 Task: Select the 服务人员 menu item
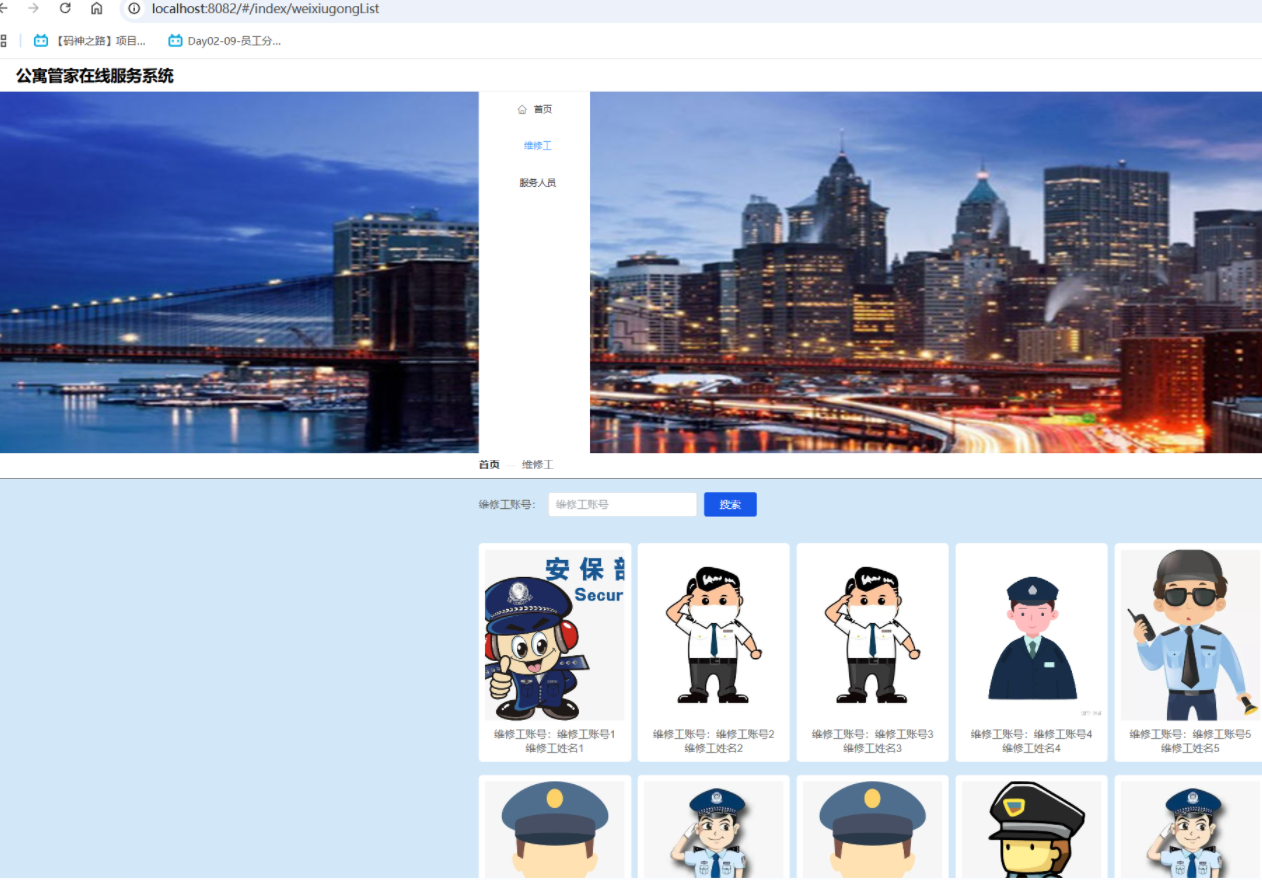[537, 183]
